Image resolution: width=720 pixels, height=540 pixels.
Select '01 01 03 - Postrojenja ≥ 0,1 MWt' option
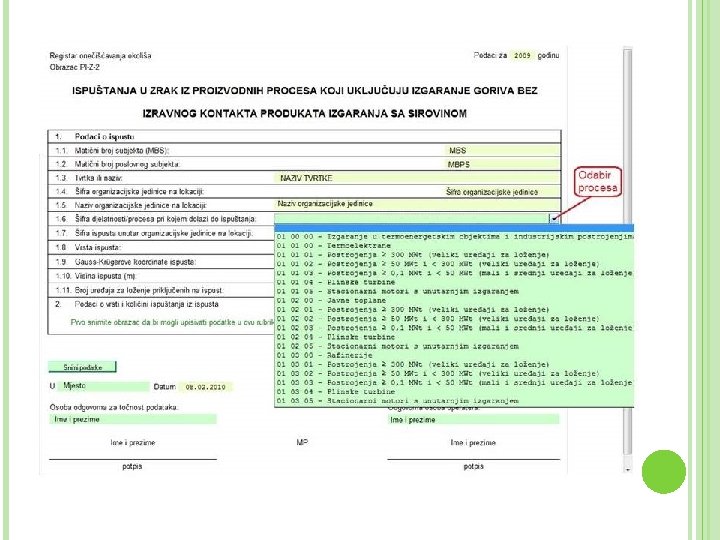click(455, 273)
